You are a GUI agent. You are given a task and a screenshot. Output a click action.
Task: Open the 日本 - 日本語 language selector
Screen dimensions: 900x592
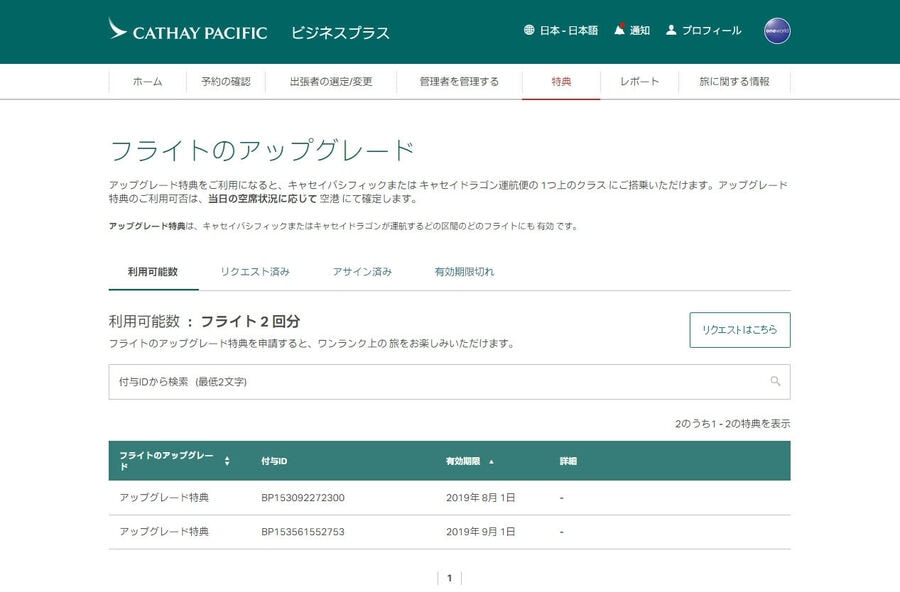[568, 31]
